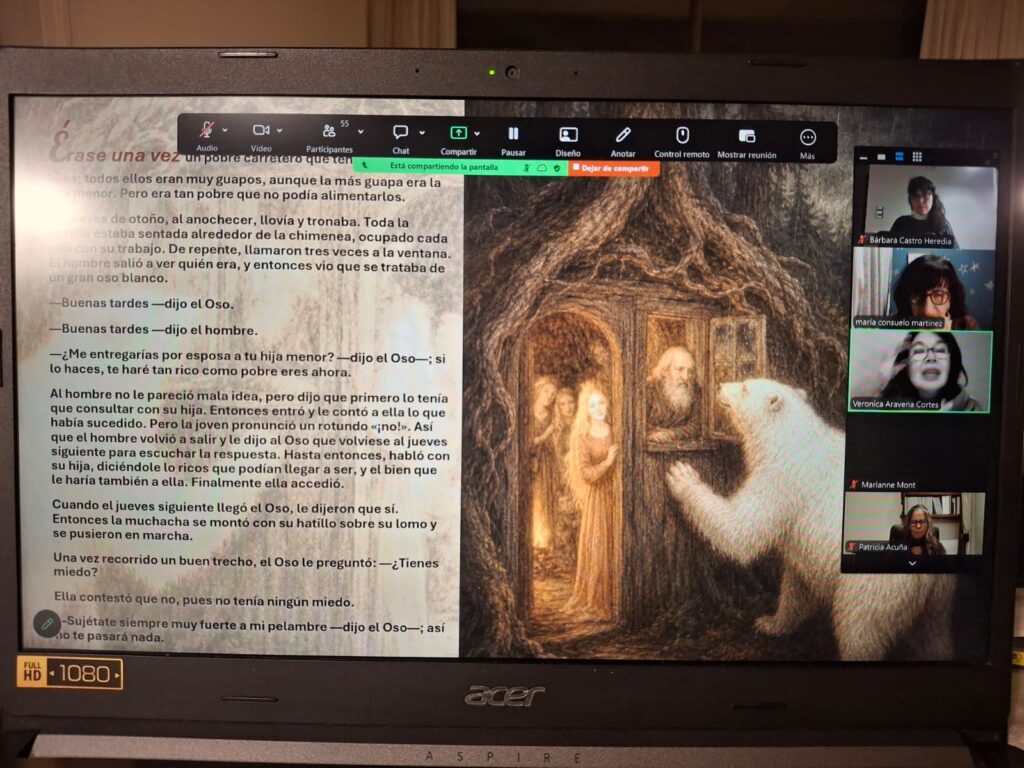Click the Mostrar reunión icon
Screen dimensions: 1024x768
747,136
